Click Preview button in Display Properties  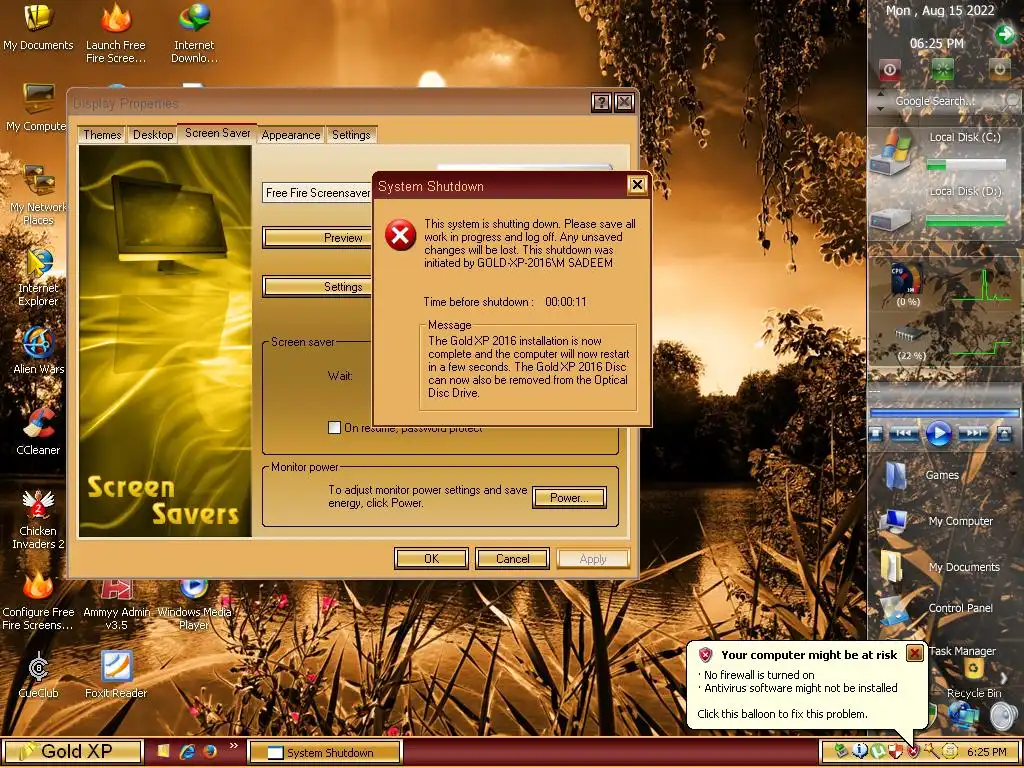click(x=318, y=238)
